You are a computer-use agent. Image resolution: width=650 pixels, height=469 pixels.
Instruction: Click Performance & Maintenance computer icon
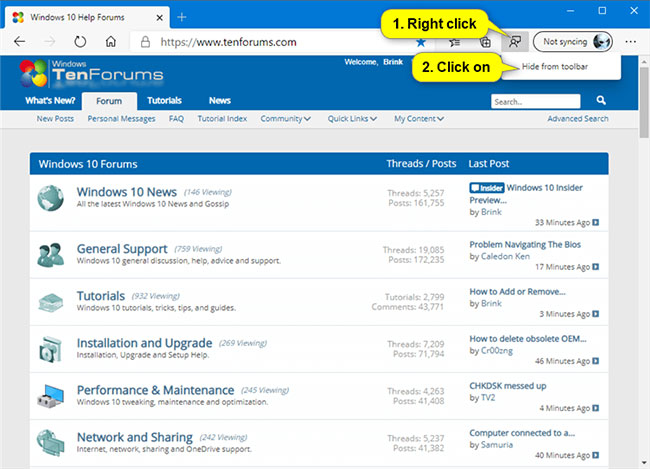50,396
